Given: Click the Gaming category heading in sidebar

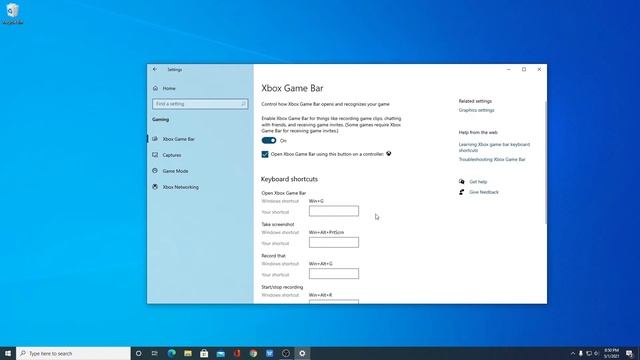Looking at the screenshot, I should (160, 120).
